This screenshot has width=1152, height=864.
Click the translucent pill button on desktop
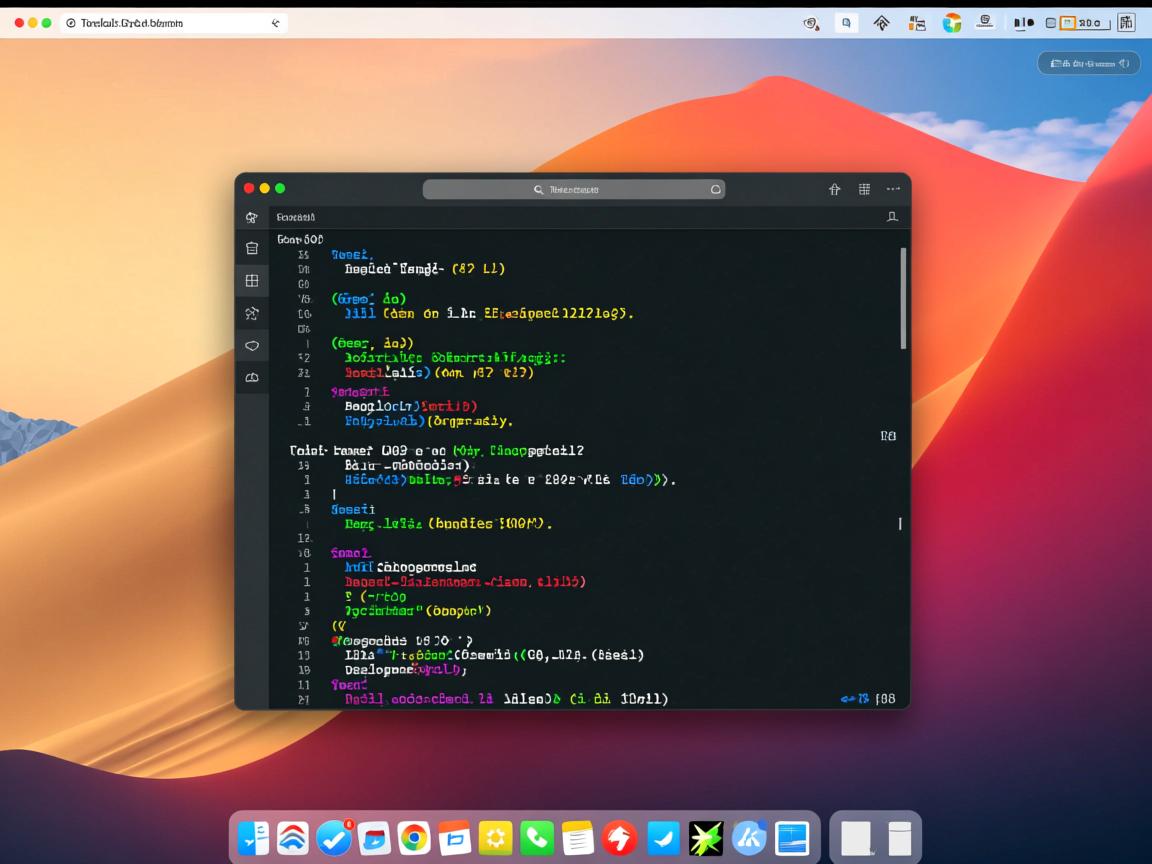1088,63
